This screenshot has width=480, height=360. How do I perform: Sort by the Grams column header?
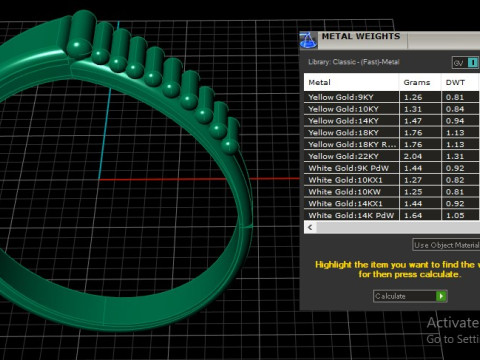click(420, 82)
